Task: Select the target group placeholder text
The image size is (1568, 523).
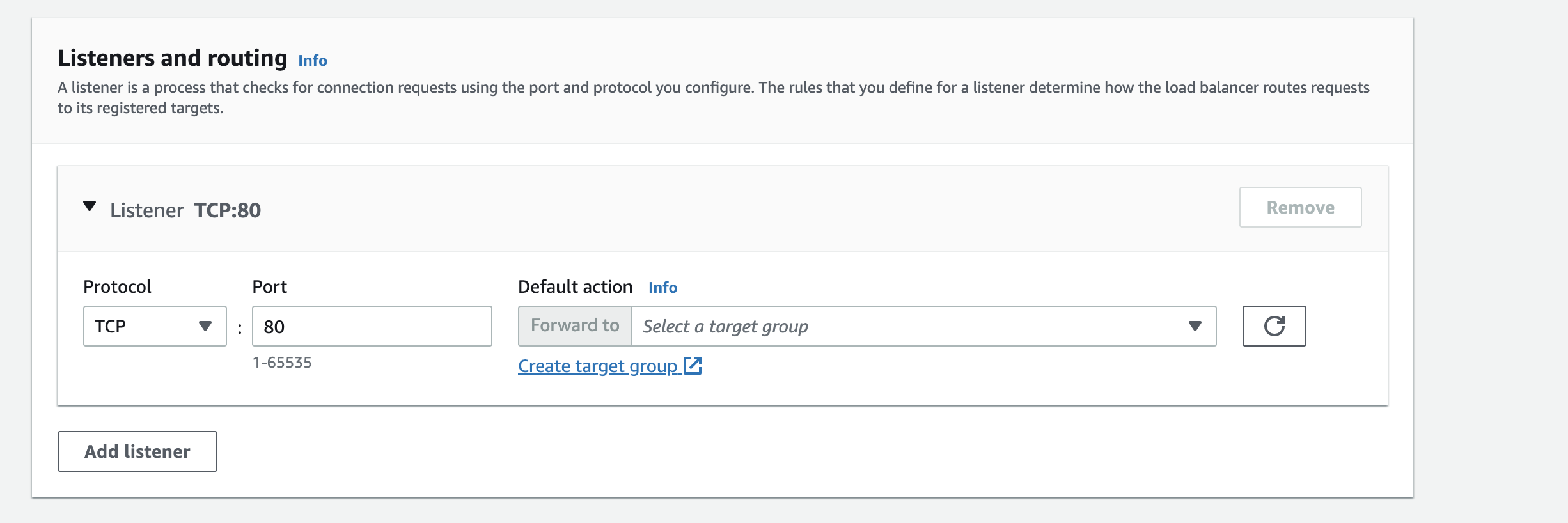Action: click(725, 326)
